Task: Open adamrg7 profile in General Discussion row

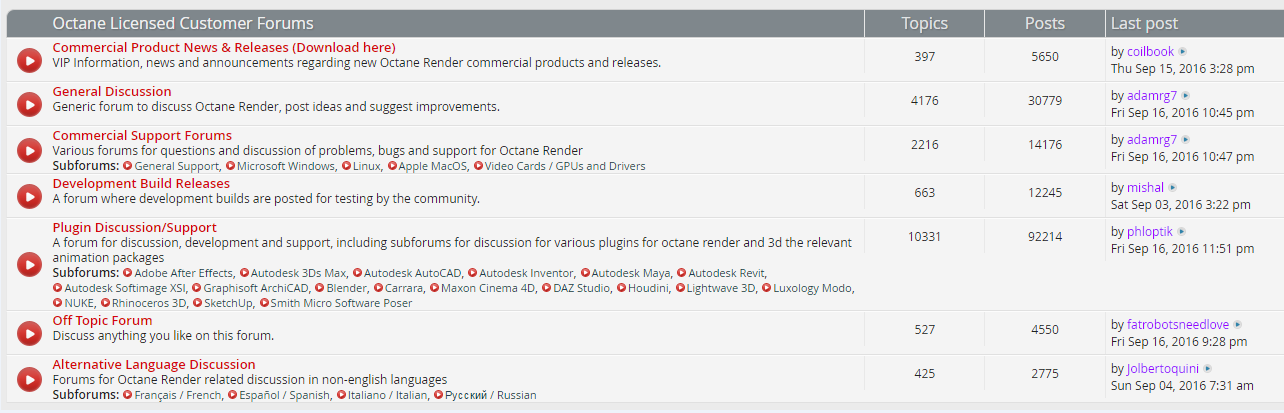Action: coord(1152,96)
